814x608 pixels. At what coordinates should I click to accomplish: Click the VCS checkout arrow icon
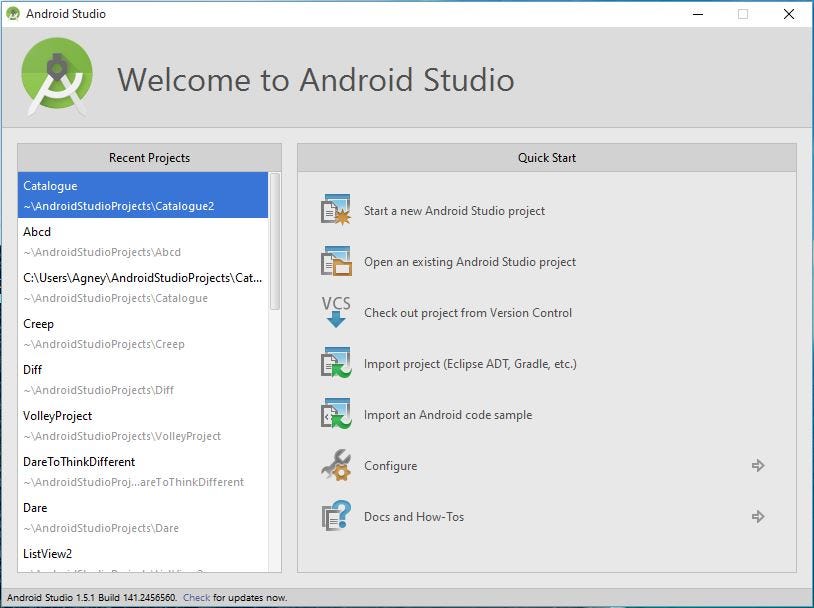click(335, 312)
